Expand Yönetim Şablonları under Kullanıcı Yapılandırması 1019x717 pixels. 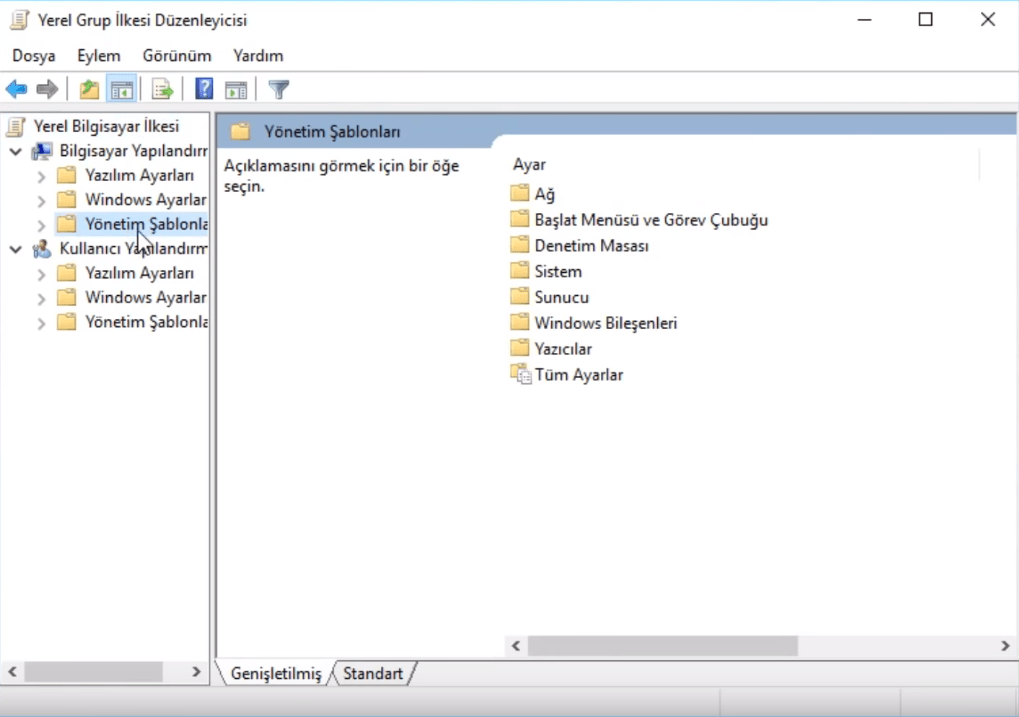pyautogui.click(x=41, y=323)
